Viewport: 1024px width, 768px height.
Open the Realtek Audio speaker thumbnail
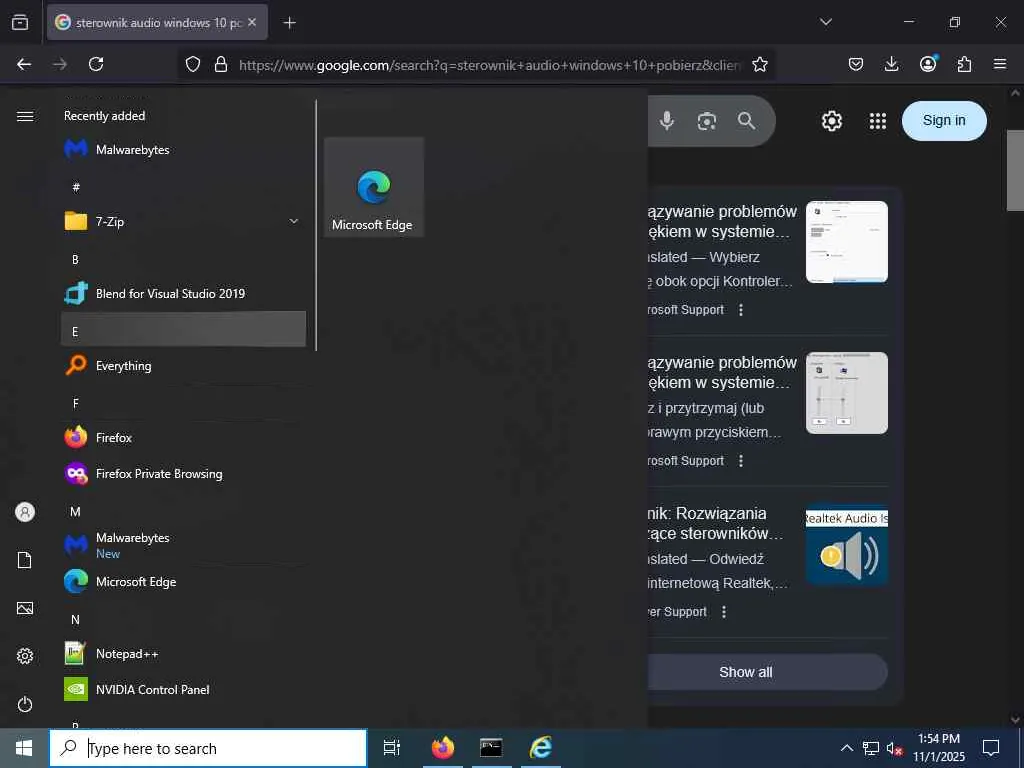[x=846, y=544]
